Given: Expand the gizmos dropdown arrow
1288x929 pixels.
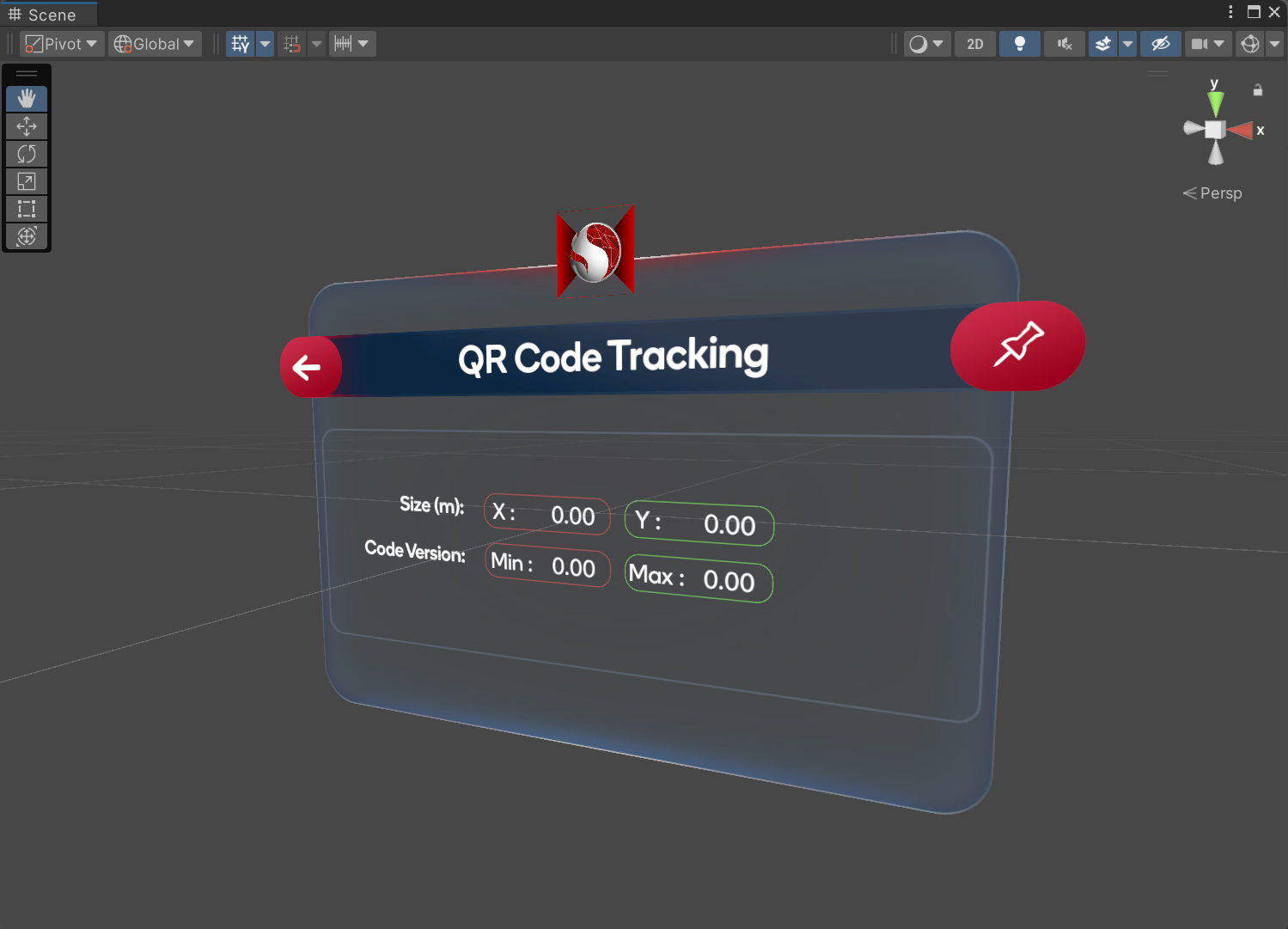Looking at the screenshot, I should [x=1275, y=44].
